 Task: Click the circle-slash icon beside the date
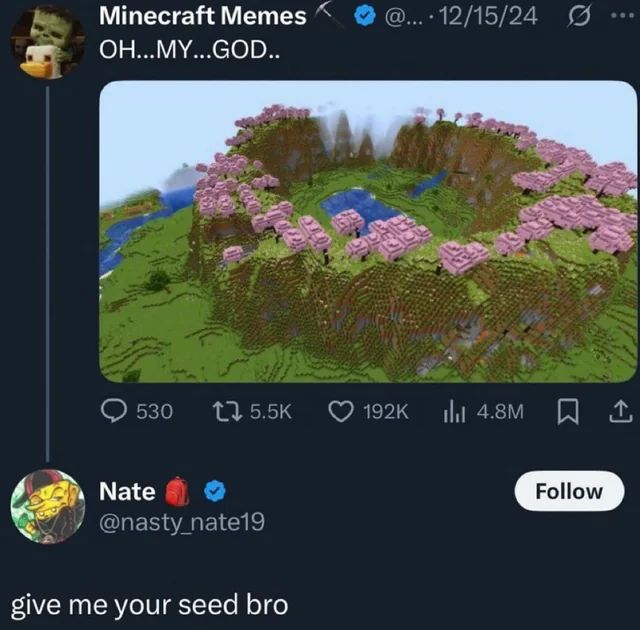[580, 17]
